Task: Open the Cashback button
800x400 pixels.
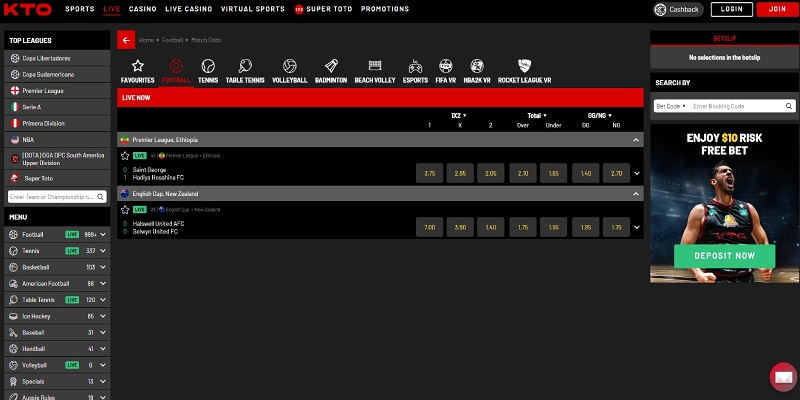Action: point(678,9)
